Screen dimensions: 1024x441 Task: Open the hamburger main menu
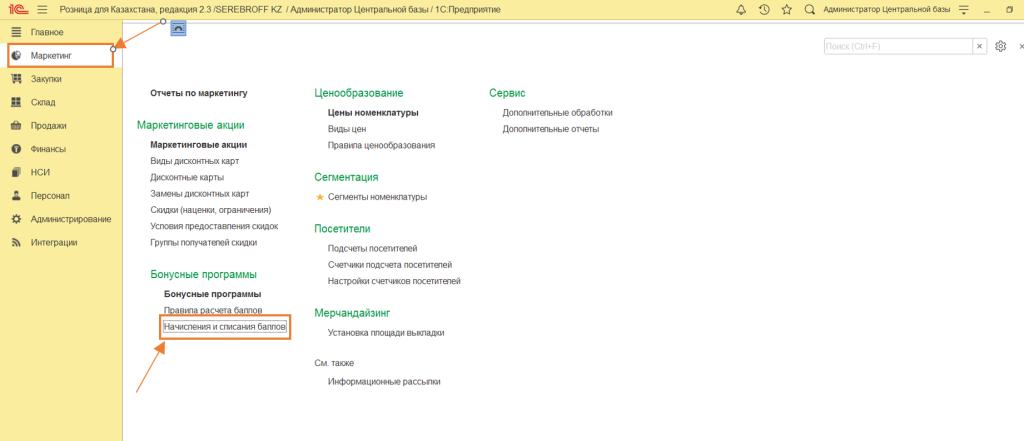[42, 9]
